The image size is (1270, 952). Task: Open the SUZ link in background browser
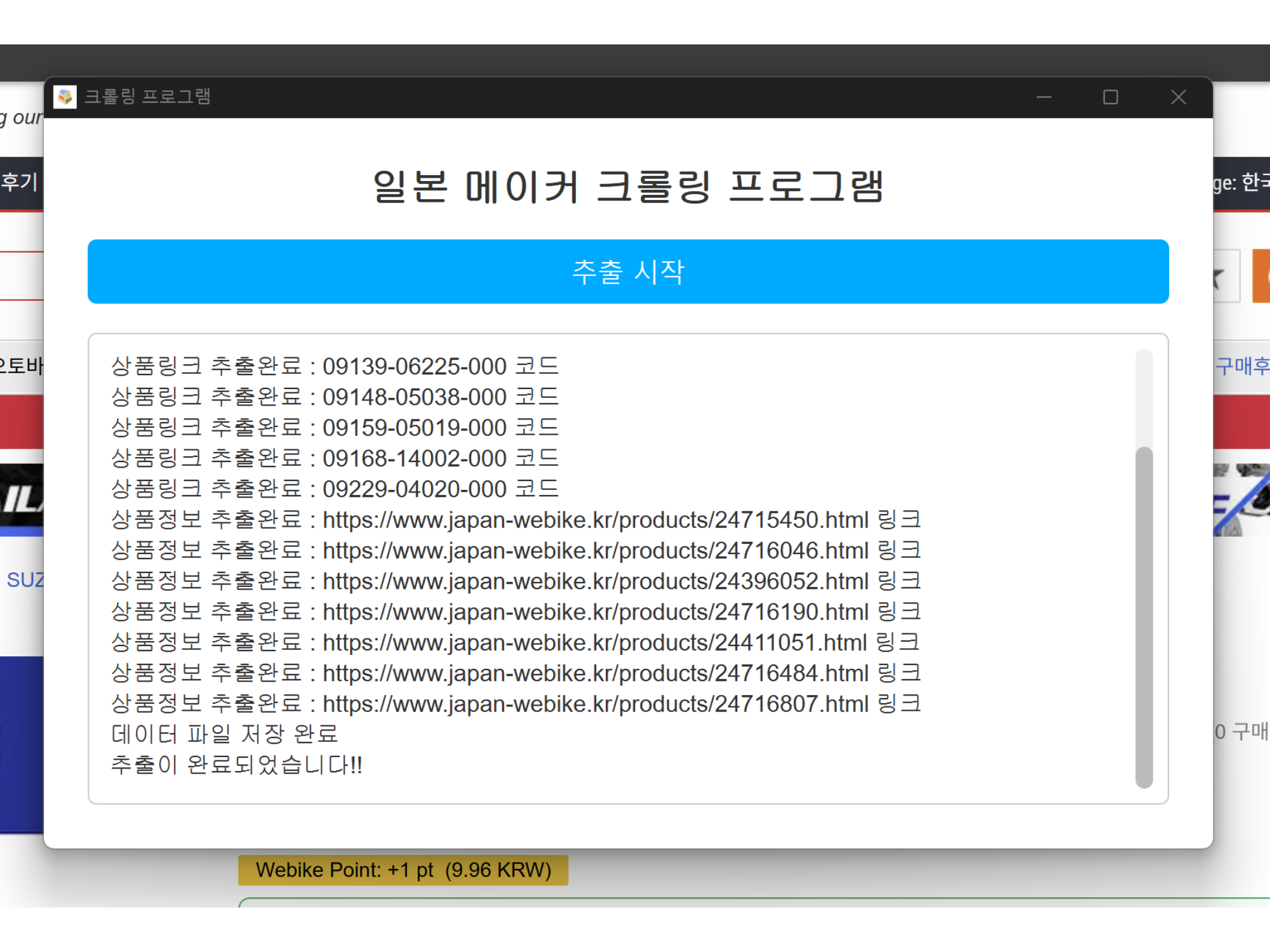click(x=25, y=580)
